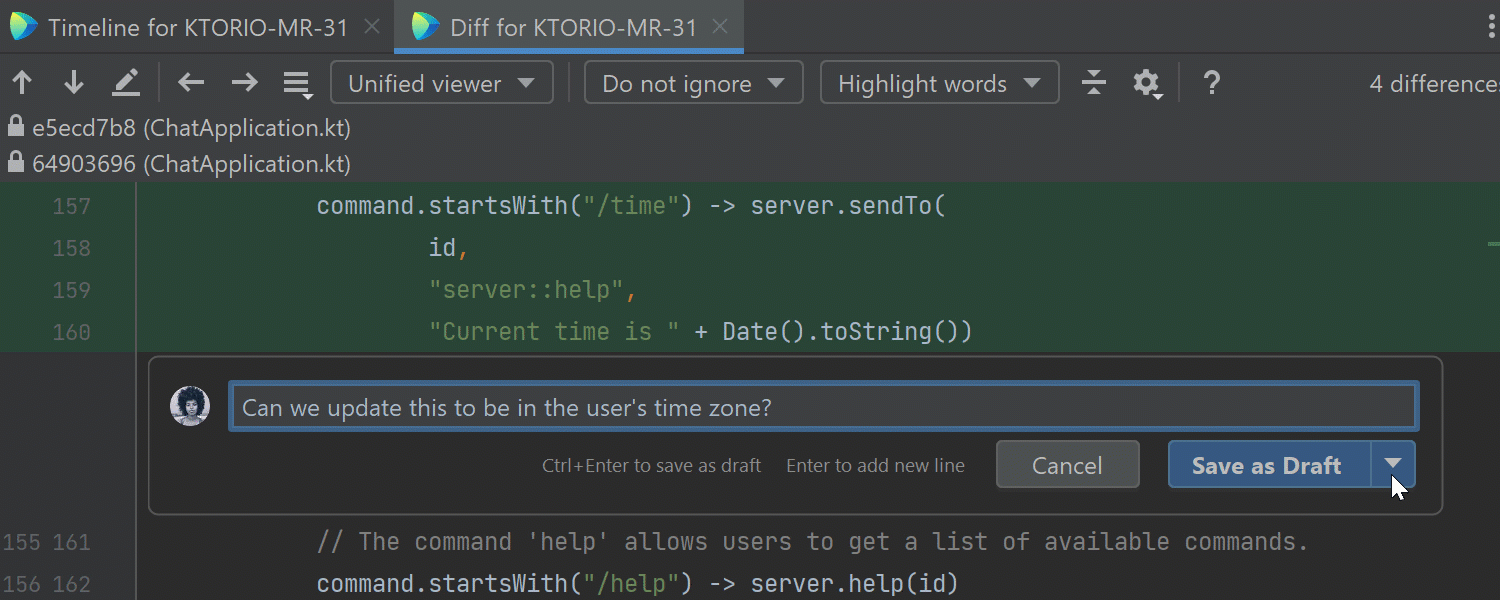Click the help question mark icon
Screen dimensions: 1500x600
1211,83
